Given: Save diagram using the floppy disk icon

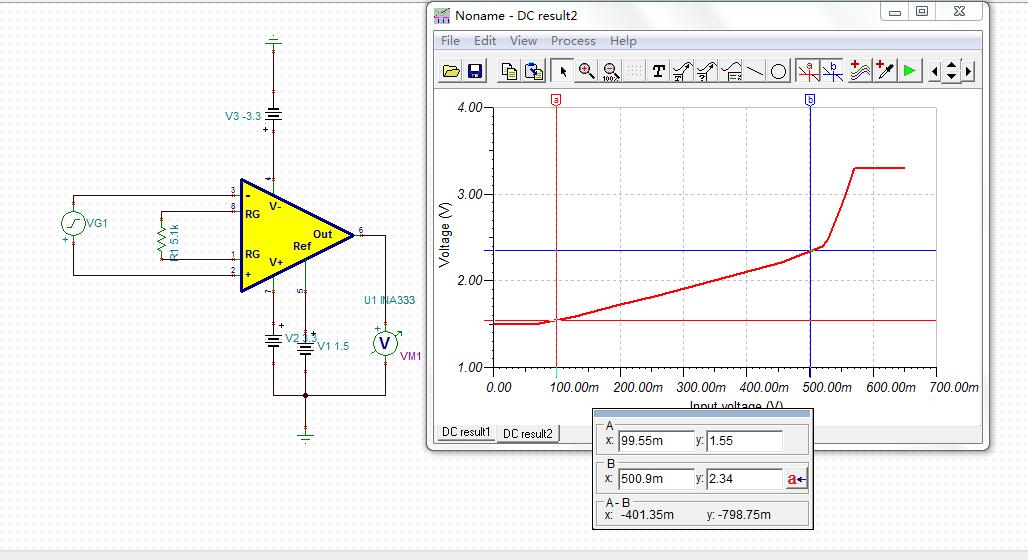Looking at the screenshot, I should [475, 71].
